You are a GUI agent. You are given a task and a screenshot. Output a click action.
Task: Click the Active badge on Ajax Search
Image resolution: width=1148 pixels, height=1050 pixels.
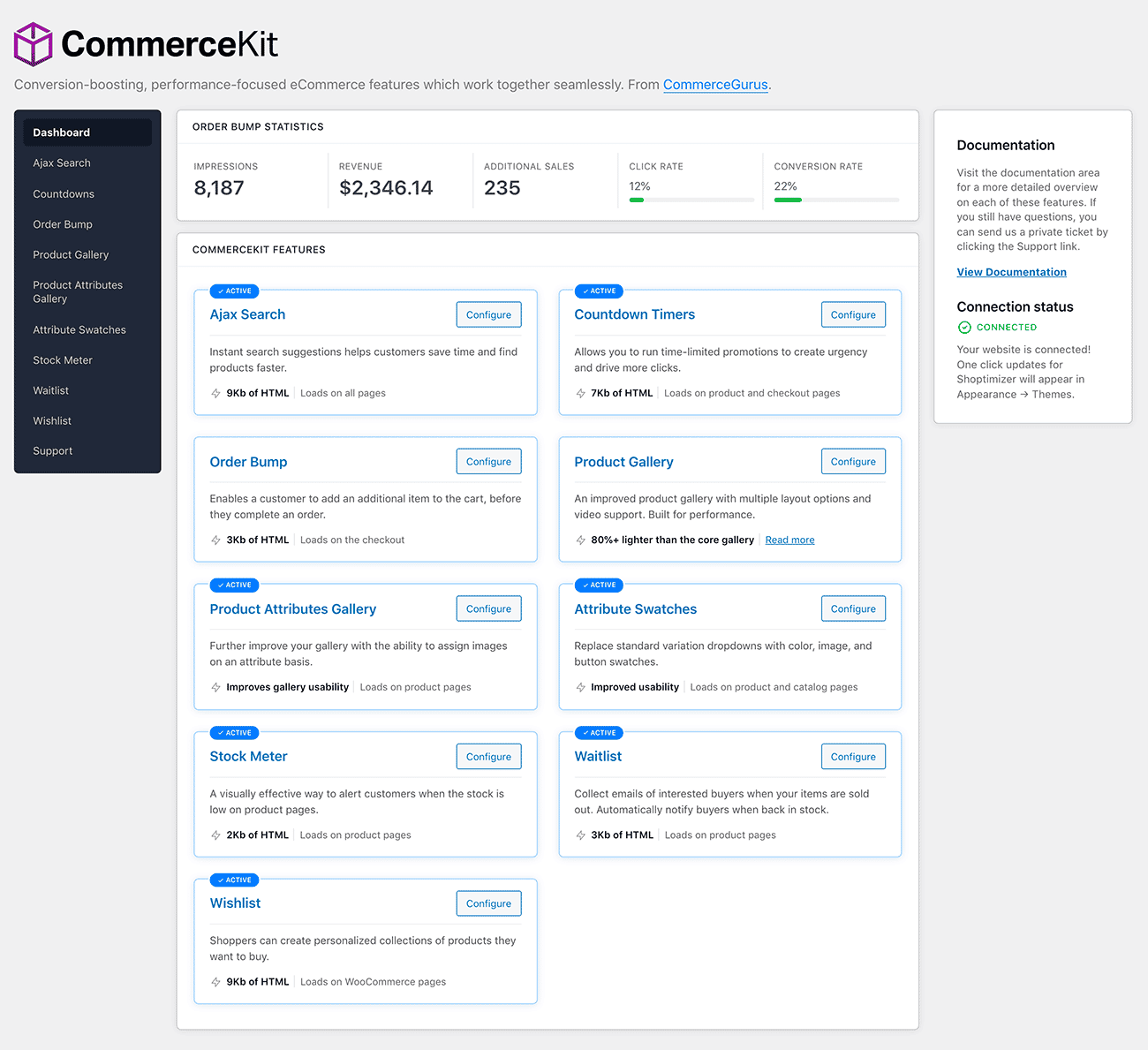pos(234,291)
